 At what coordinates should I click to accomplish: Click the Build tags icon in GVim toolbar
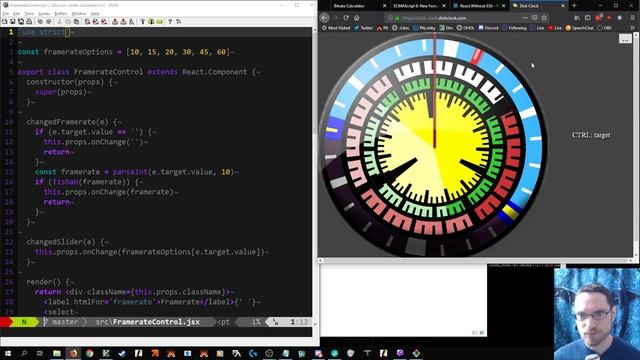point(151,21)
